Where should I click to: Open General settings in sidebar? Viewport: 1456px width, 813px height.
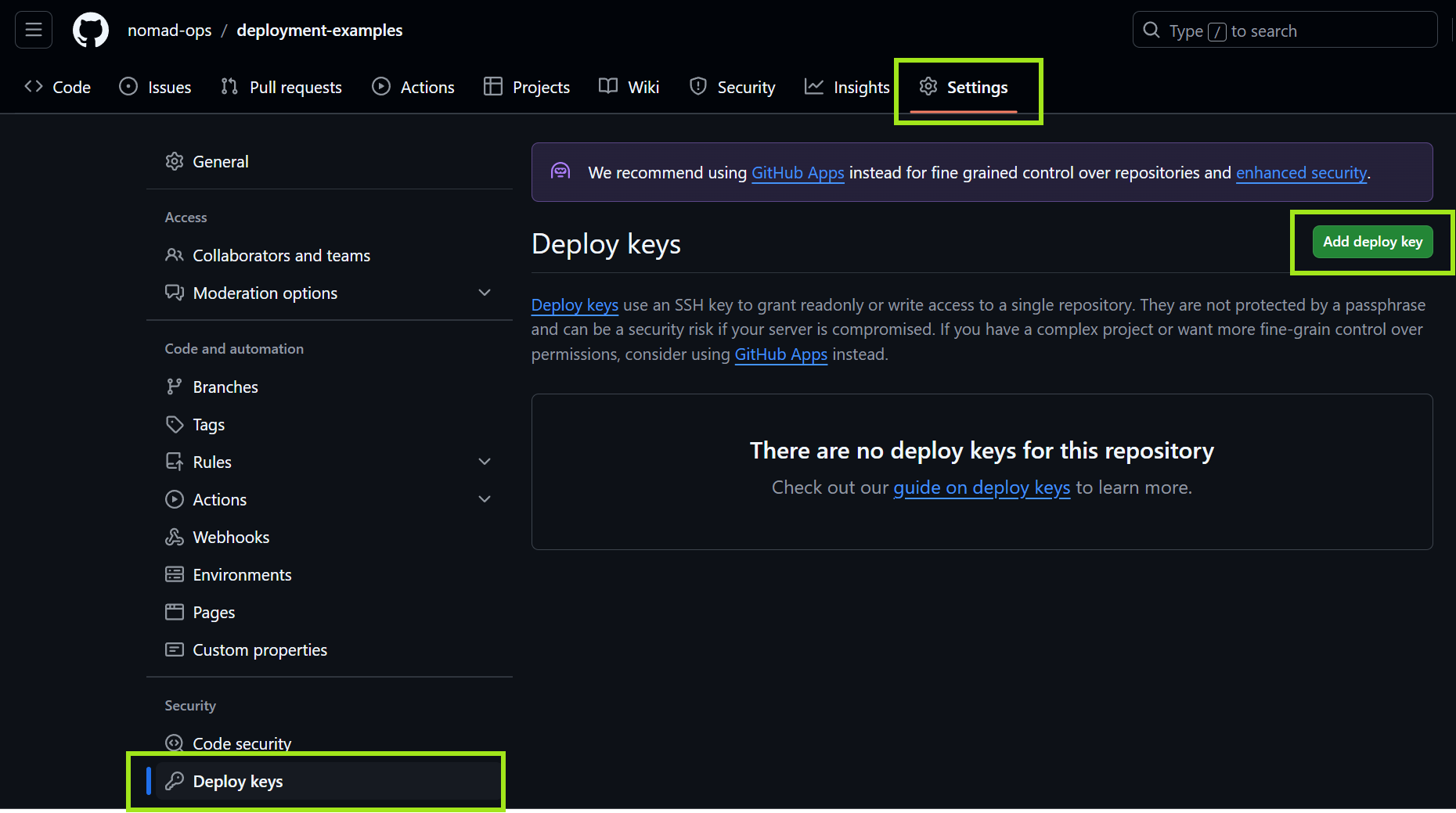(x=329, y=161)
